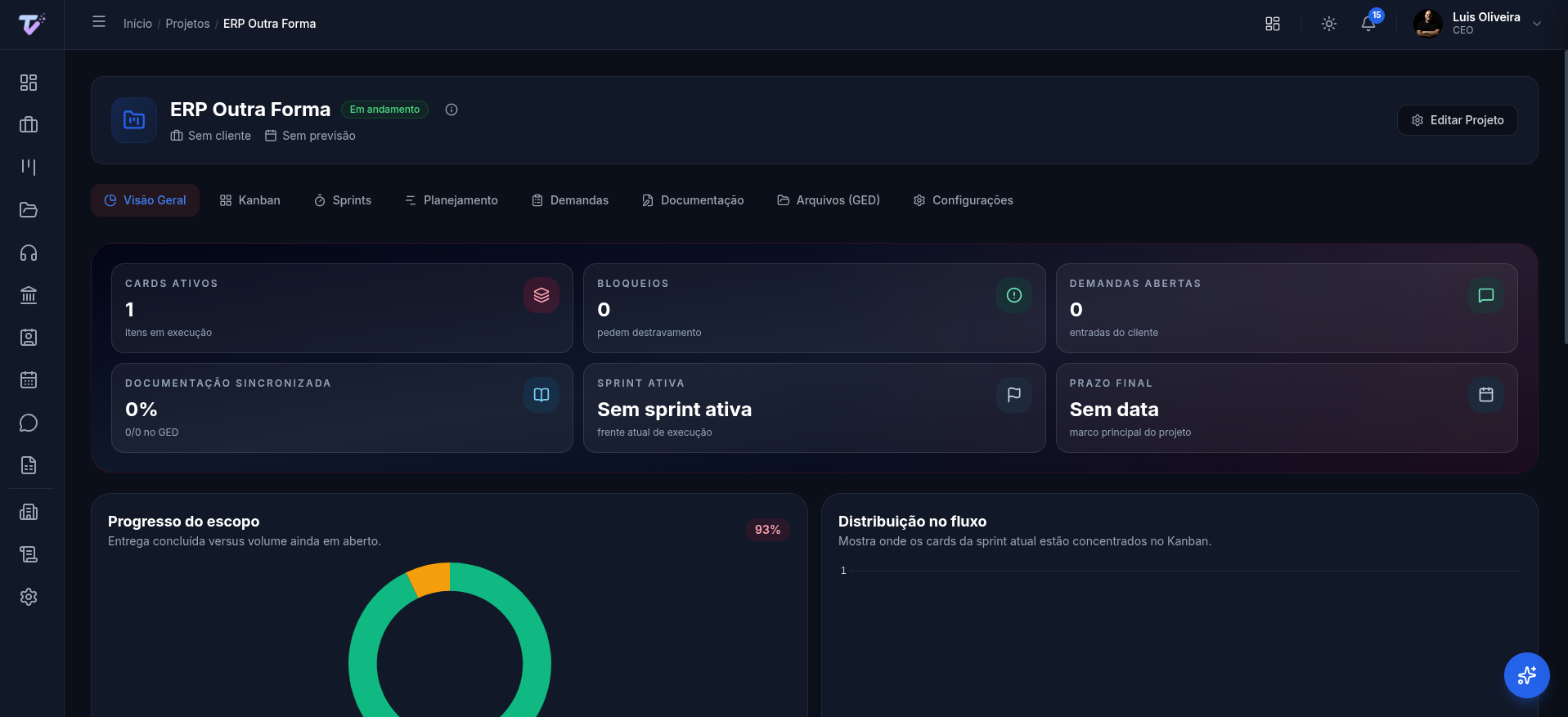Open the chat bubble icon in the sidebar
1568x717 pixels.
[x=29, y=423]
